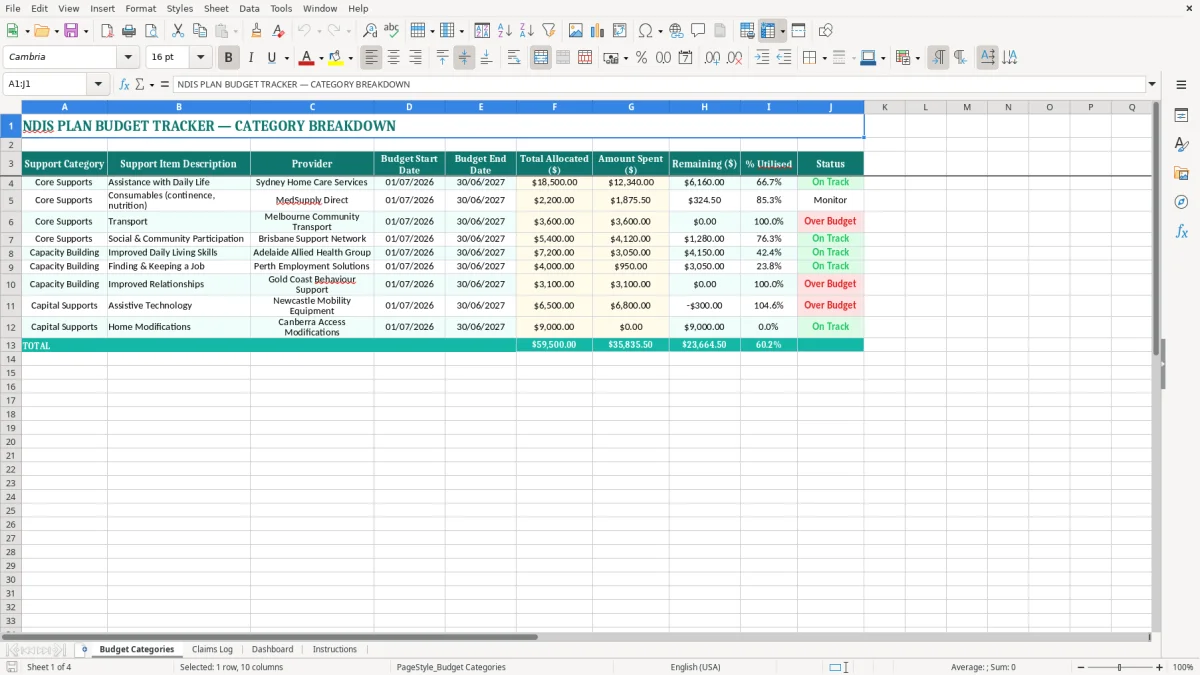Select the column F header
This screenshot has width=1200, height=675.
click(554, 107)
